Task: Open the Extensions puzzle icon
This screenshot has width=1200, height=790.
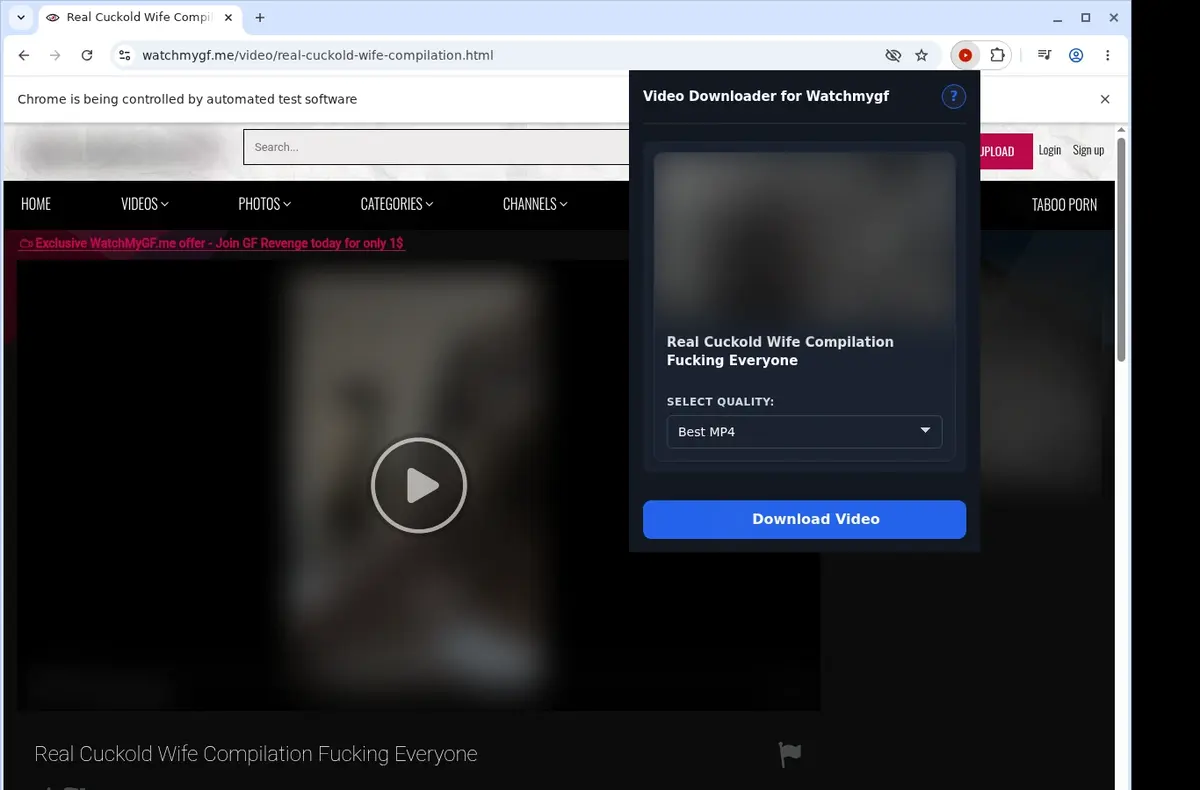Action: (x=997, y=55)
